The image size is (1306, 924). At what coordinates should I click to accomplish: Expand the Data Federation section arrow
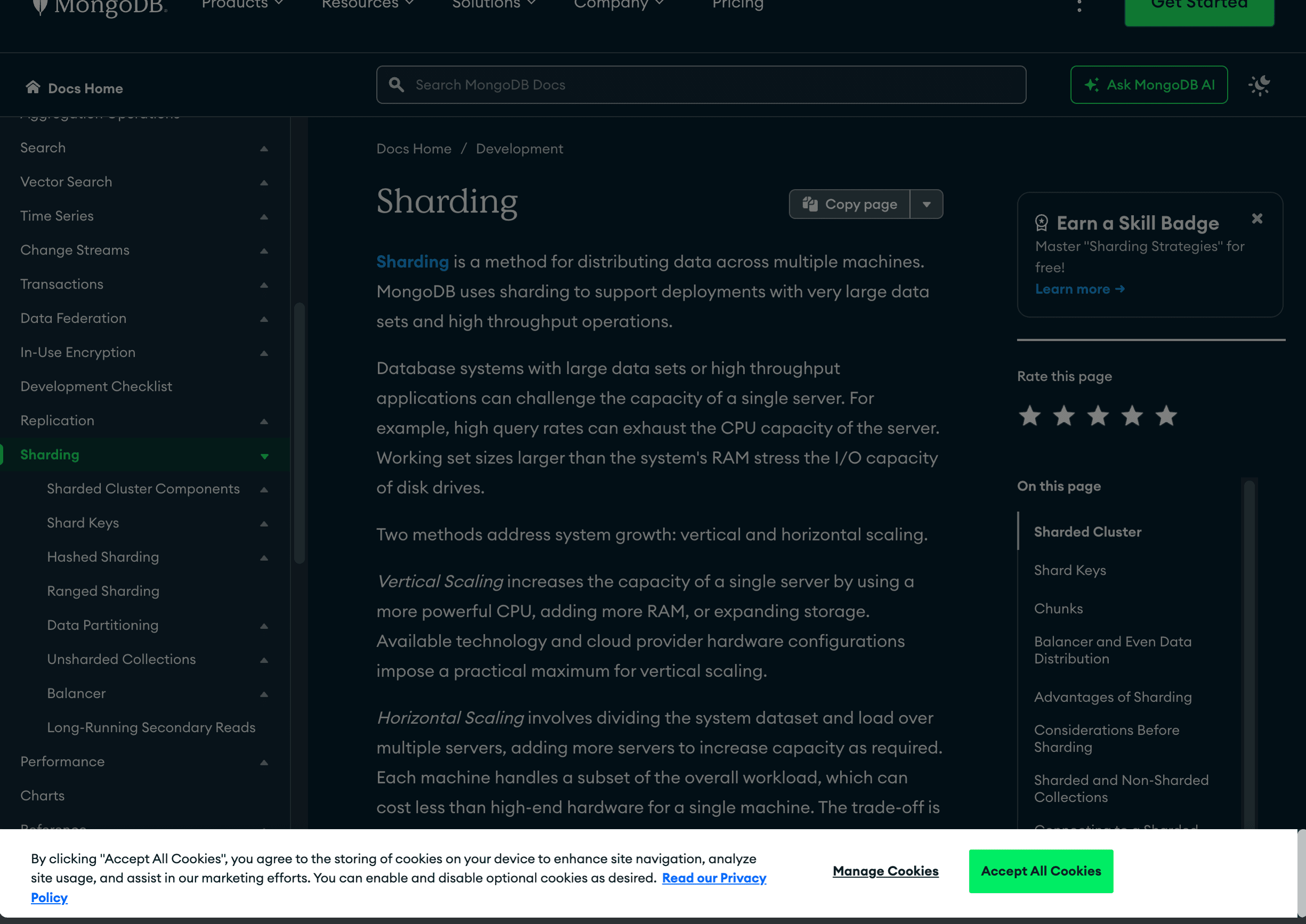264,319
